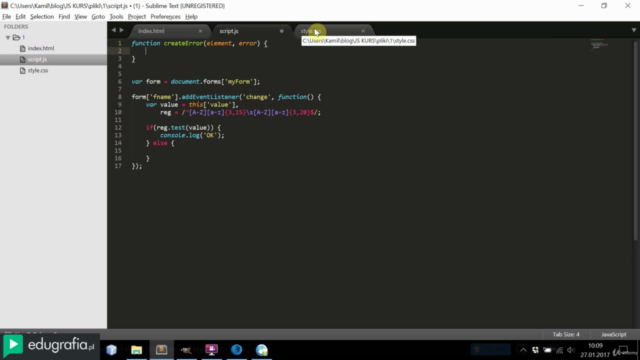Open the View menu
This screenshot has height=360, width=640.
tap(80, 17)
